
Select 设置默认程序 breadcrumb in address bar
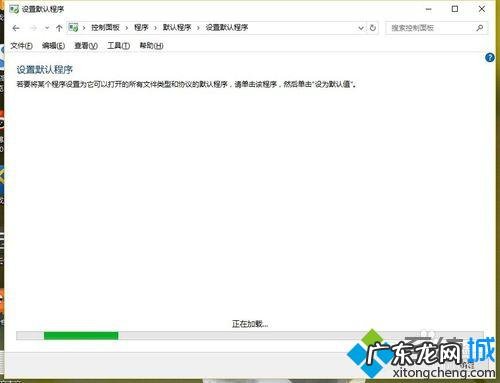(x=227, y=27)
